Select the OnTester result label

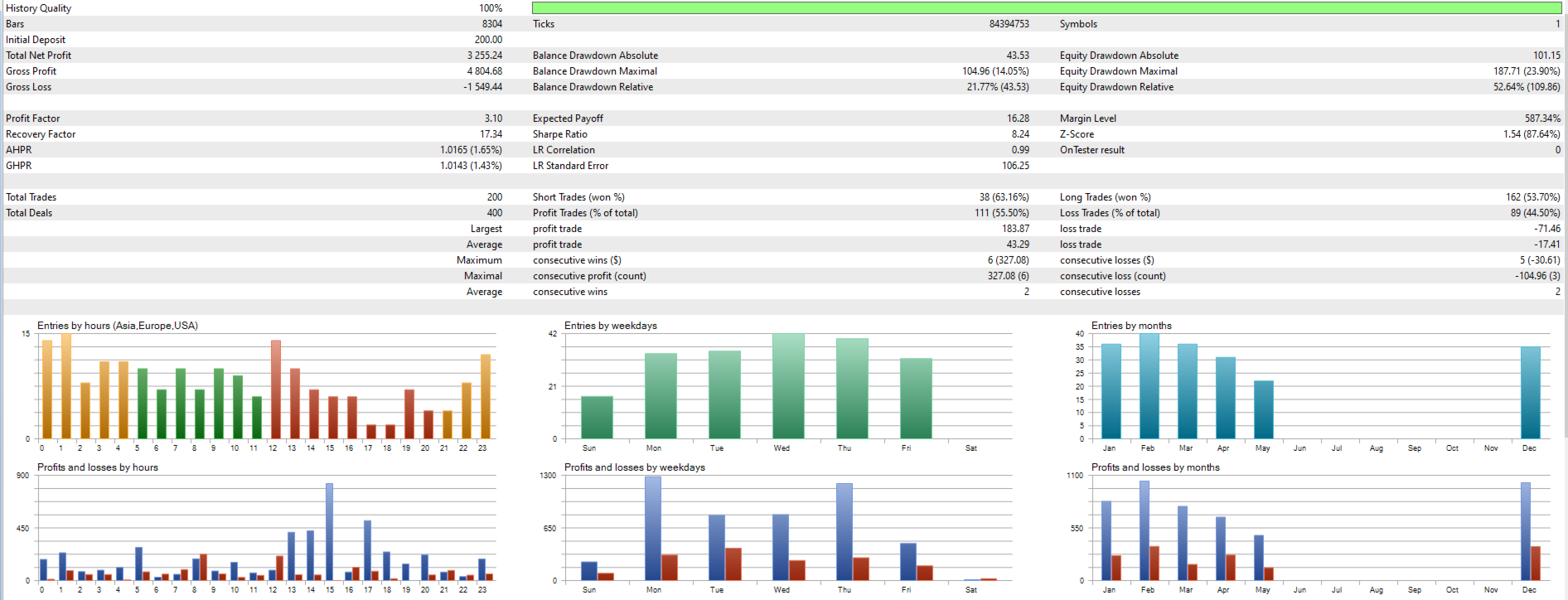pos(1092,150)
